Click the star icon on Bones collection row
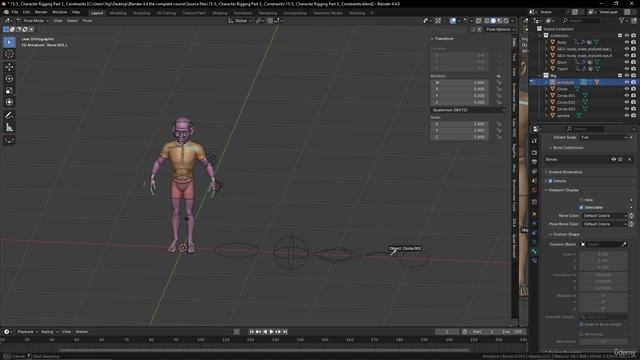 click(x=620, y=159)
